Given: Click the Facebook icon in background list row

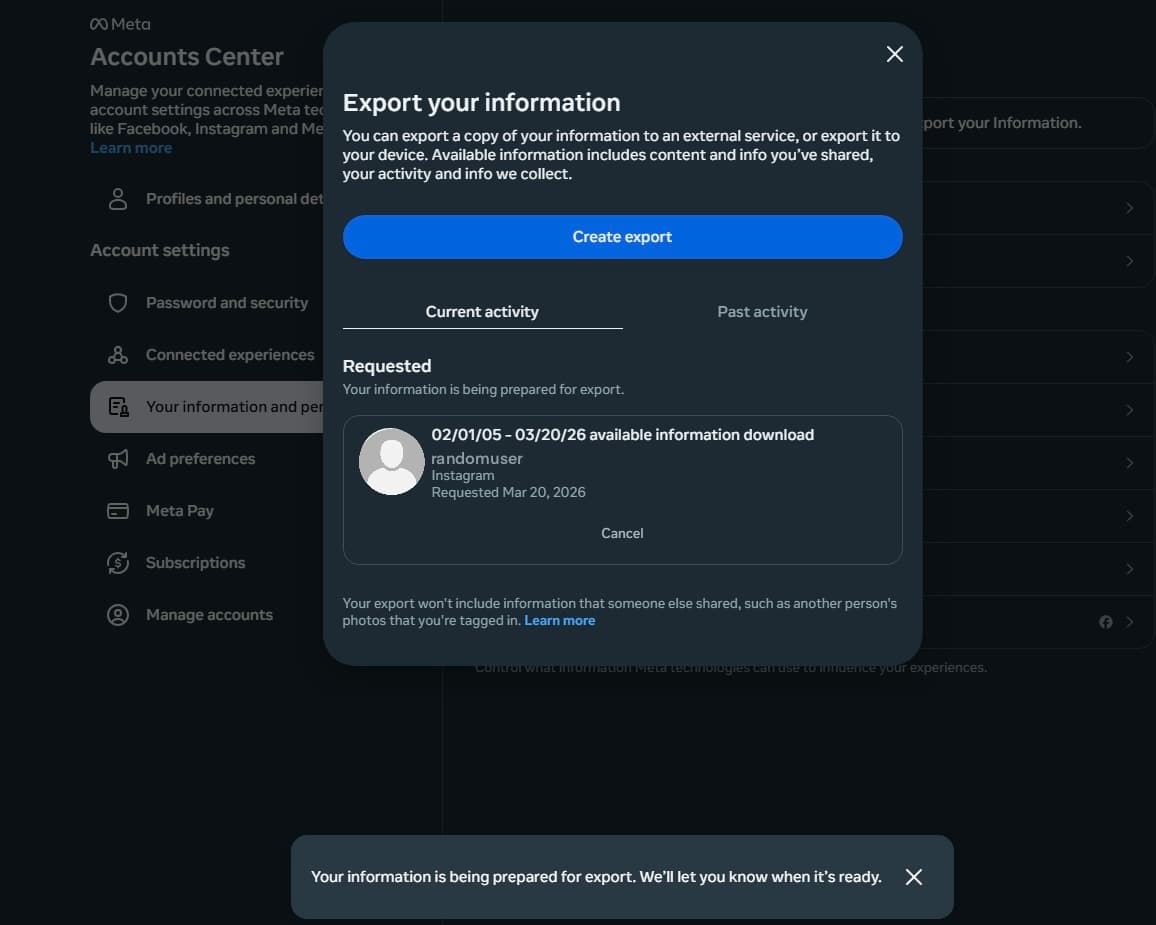Looking at the screenshot, I should [1105, 622].
